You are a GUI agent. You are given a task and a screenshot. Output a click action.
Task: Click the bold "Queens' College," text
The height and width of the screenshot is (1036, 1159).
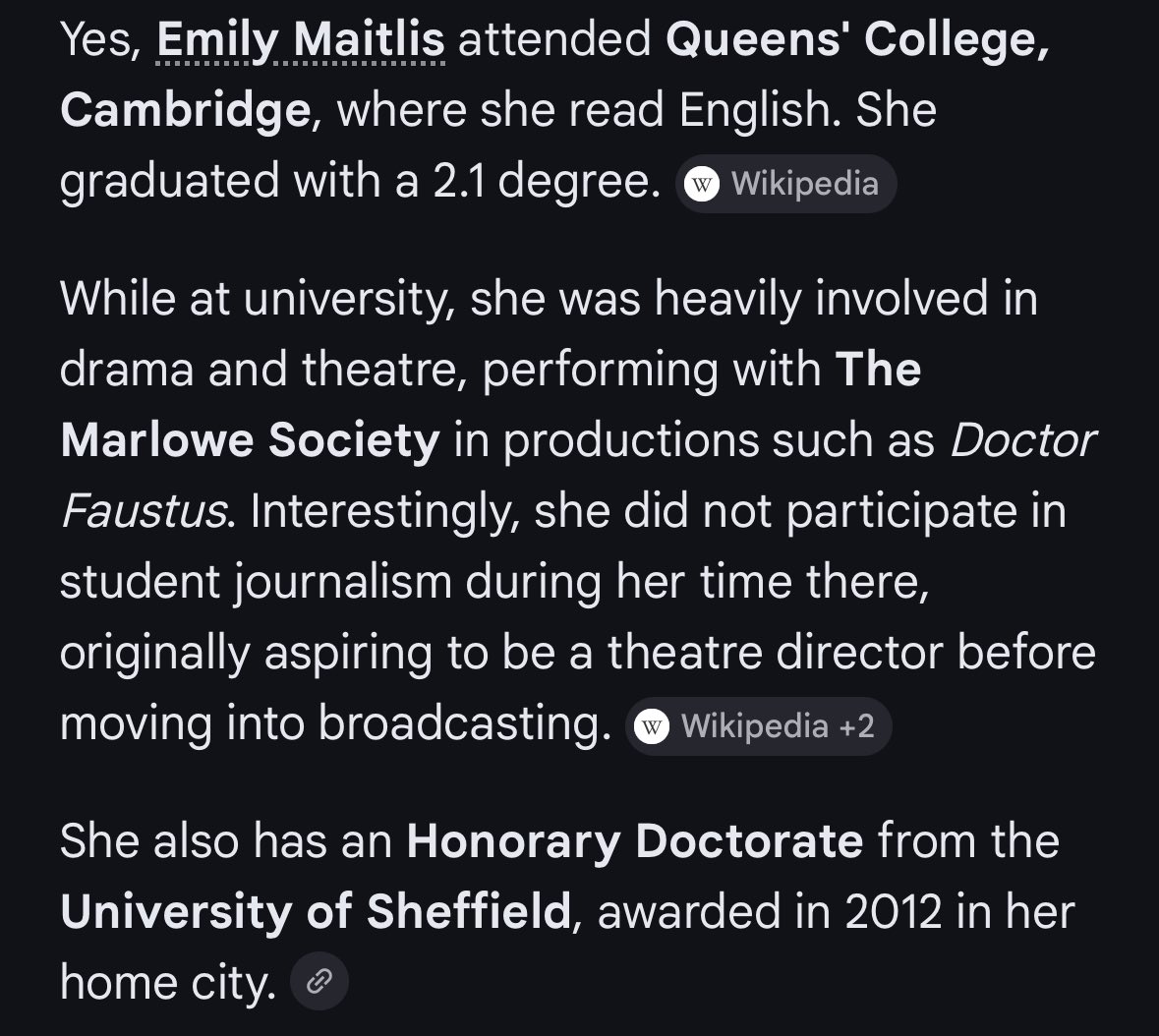857,40
